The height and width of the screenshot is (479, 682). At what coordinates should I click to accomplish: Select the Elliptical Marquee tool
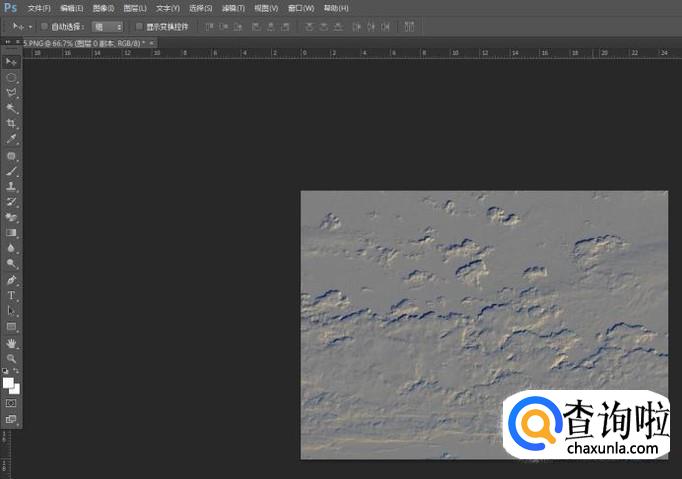pyautogui.click(x=12, y=77)
